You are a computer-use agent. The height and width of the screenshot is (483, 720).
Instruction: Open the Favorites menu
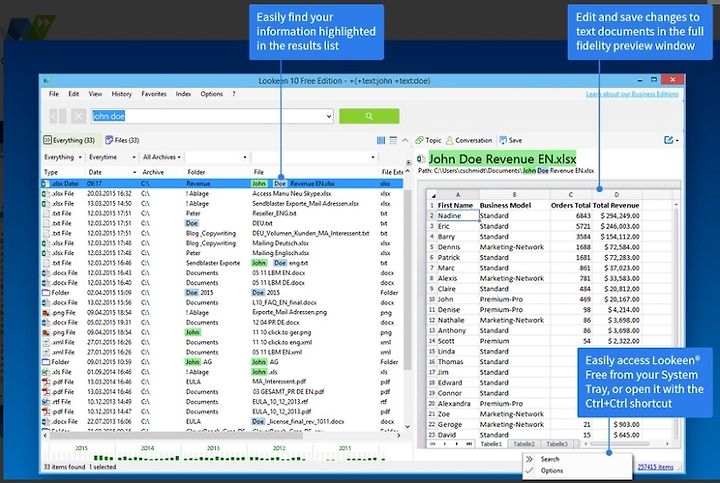154,94
